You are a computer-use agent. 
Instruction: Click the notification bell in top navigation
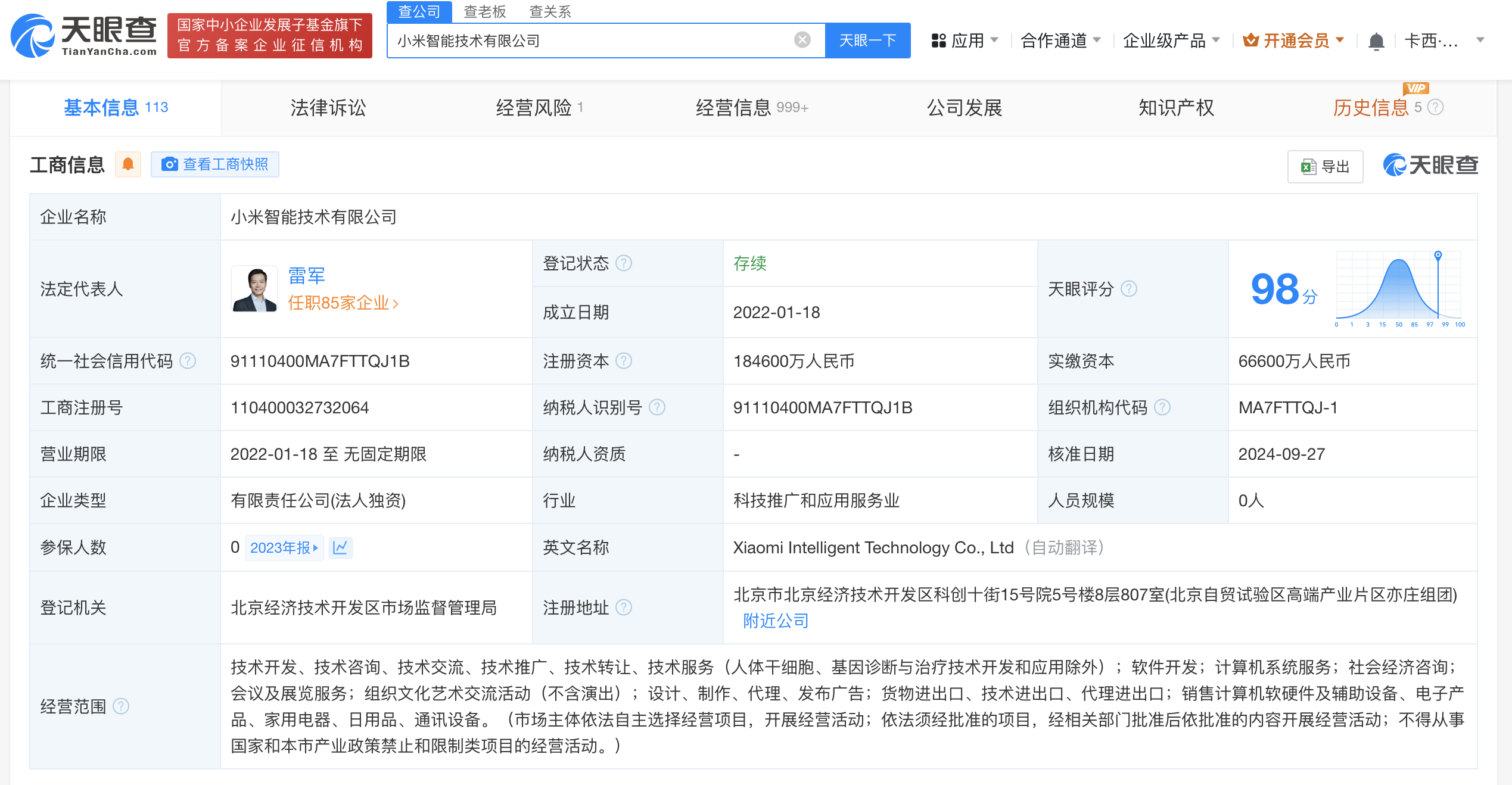pyautogui.click(x=1376, y=41)
